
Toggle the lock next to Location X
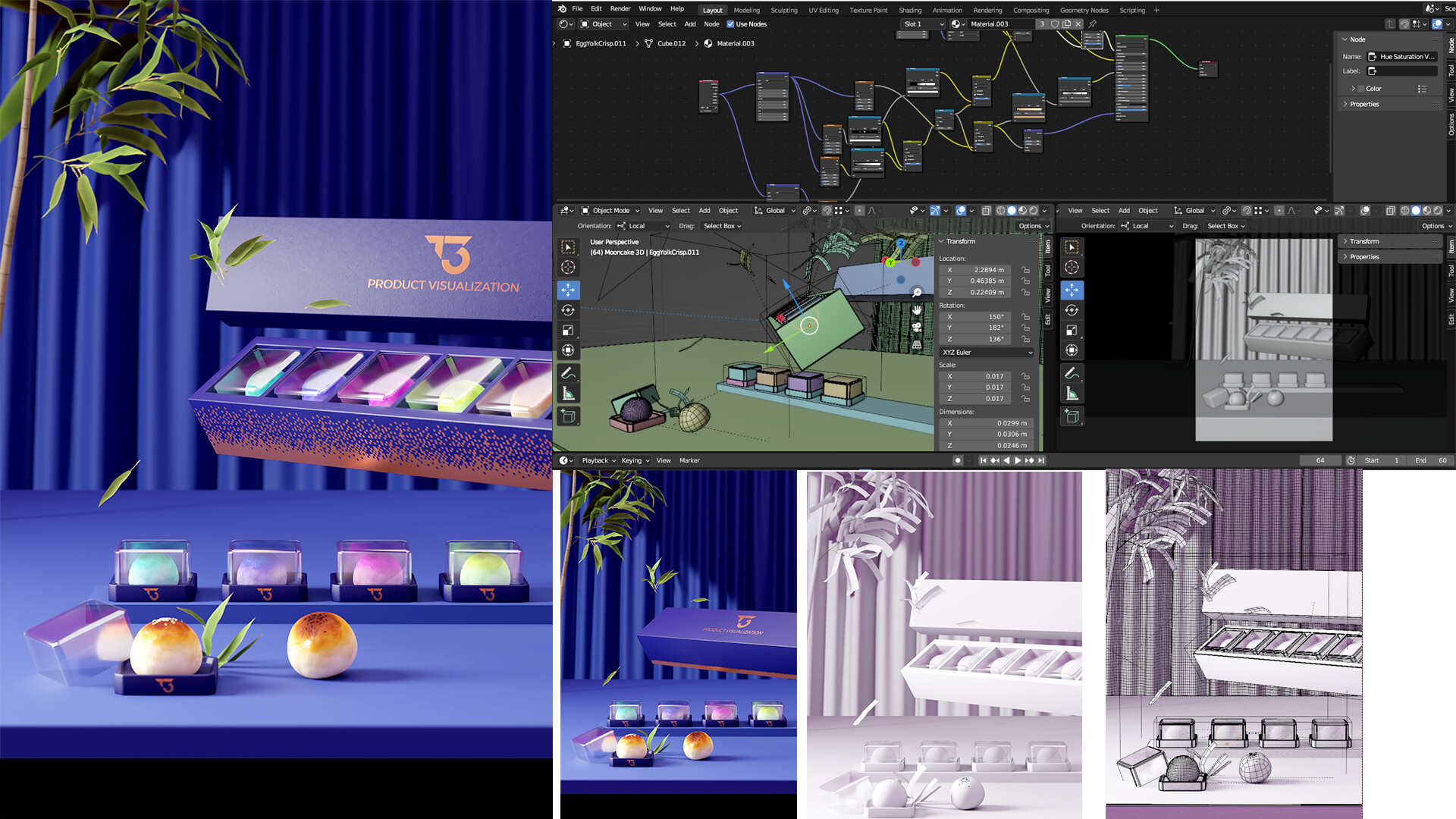point(1025,270)
